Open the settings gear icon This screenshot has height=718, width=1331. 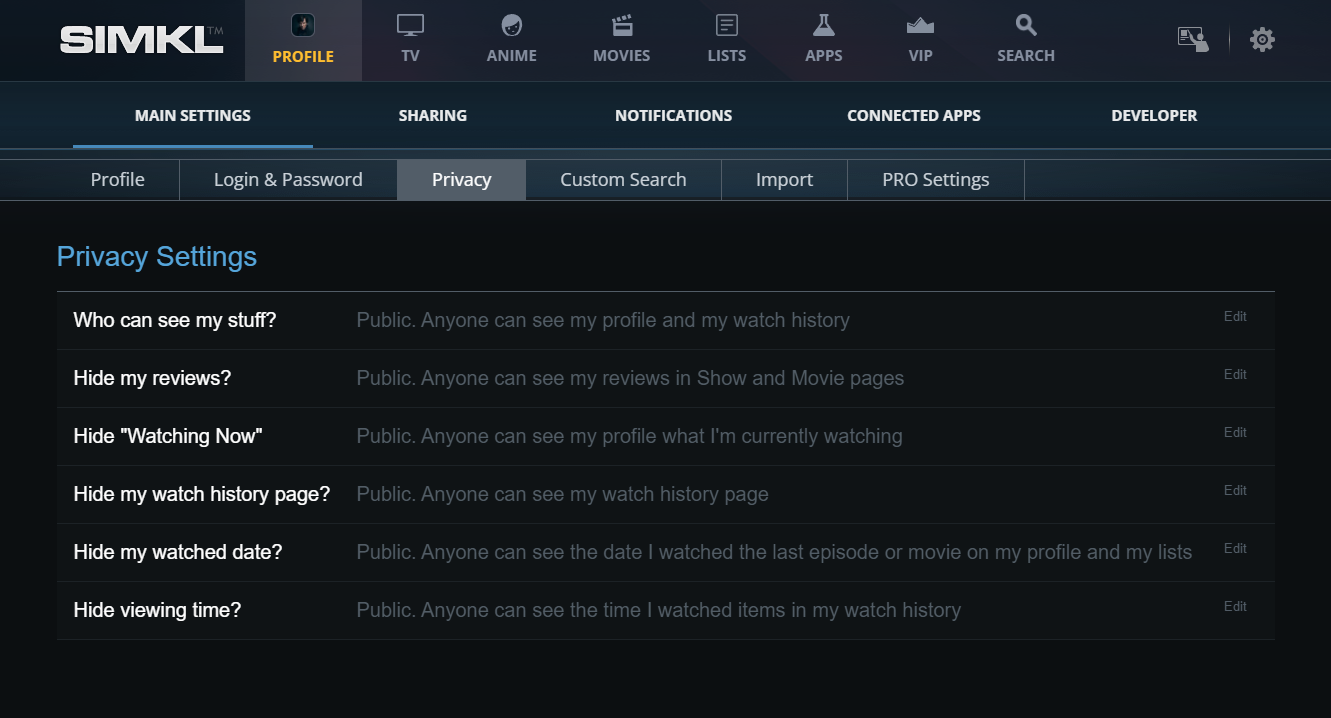click(1262, 40)
